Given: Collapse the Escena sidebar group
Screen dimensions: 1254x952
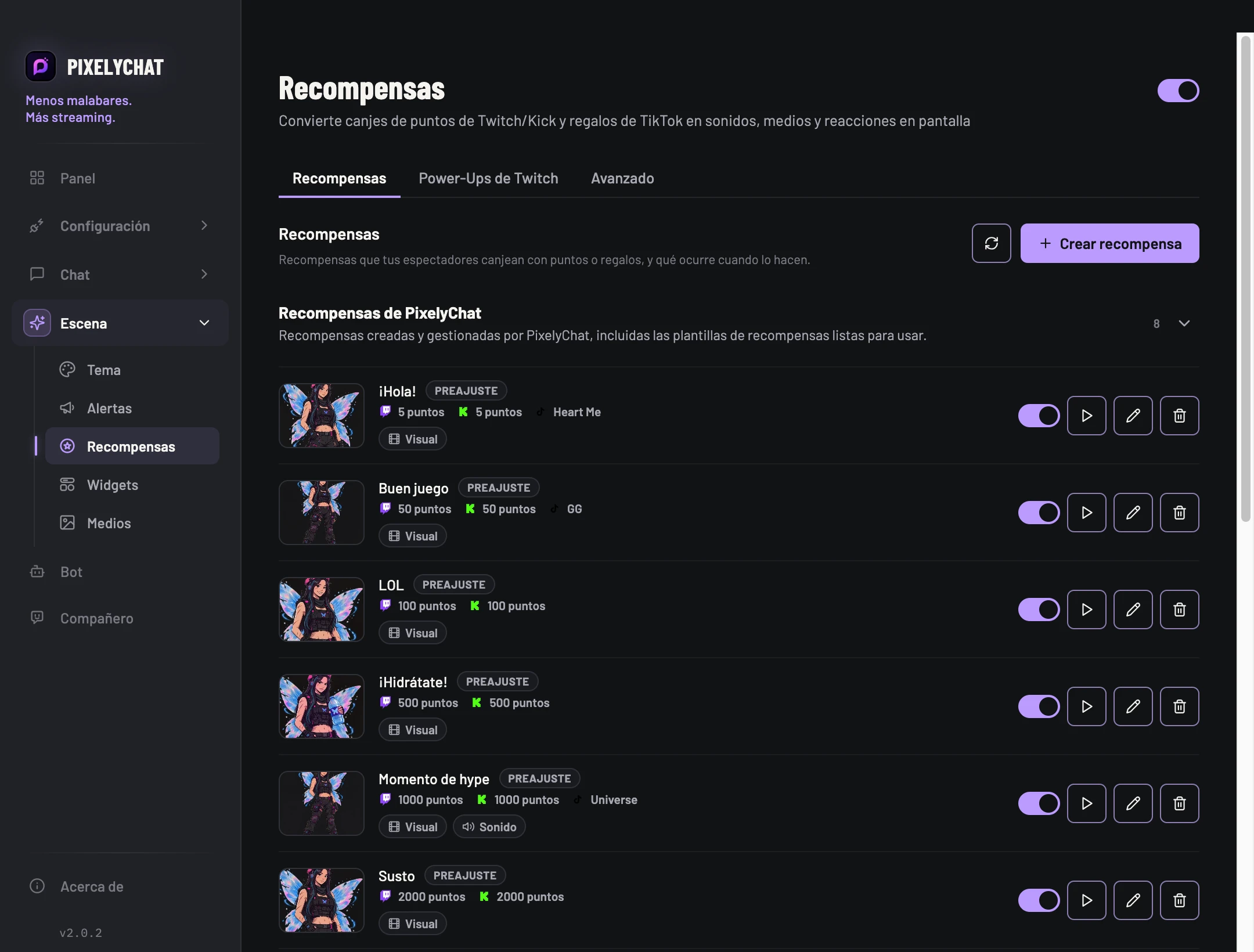Looking at the screenshot, I should [x=120, y=323].
